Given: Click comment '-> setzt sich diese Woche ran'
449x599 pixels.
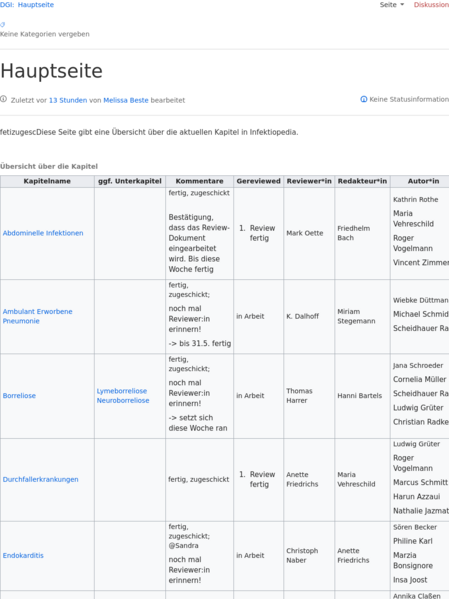Looking at the screenshot, I should click(198, 423).
